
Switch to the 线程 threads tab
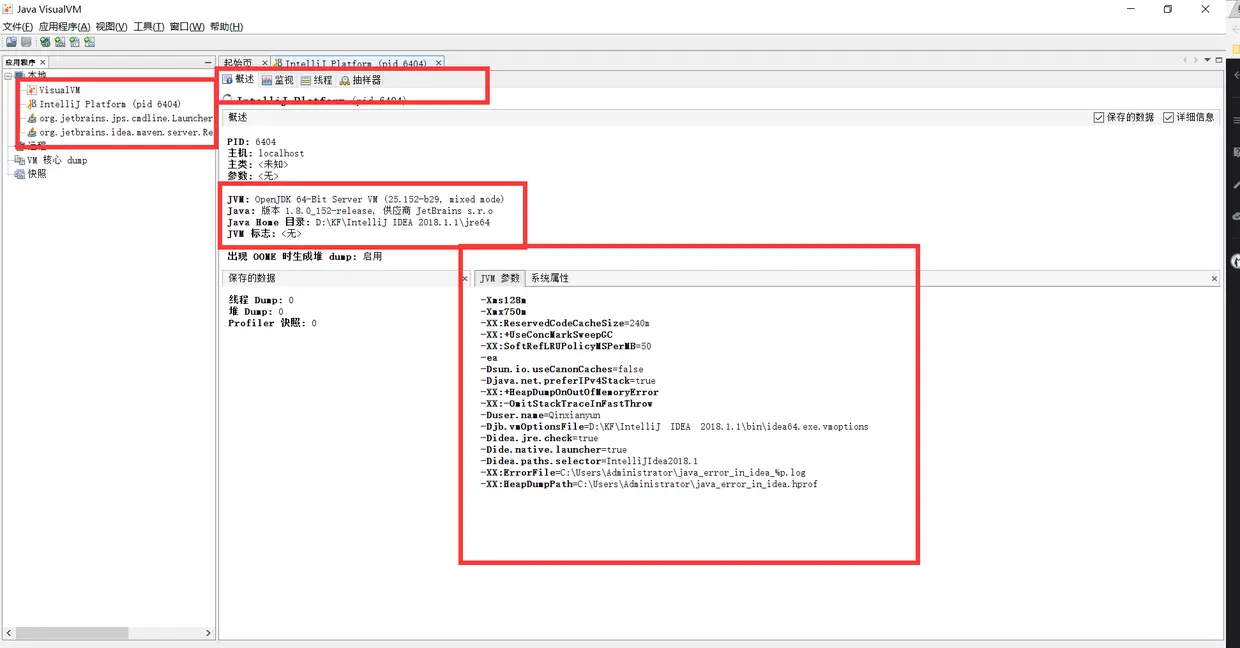316,80
